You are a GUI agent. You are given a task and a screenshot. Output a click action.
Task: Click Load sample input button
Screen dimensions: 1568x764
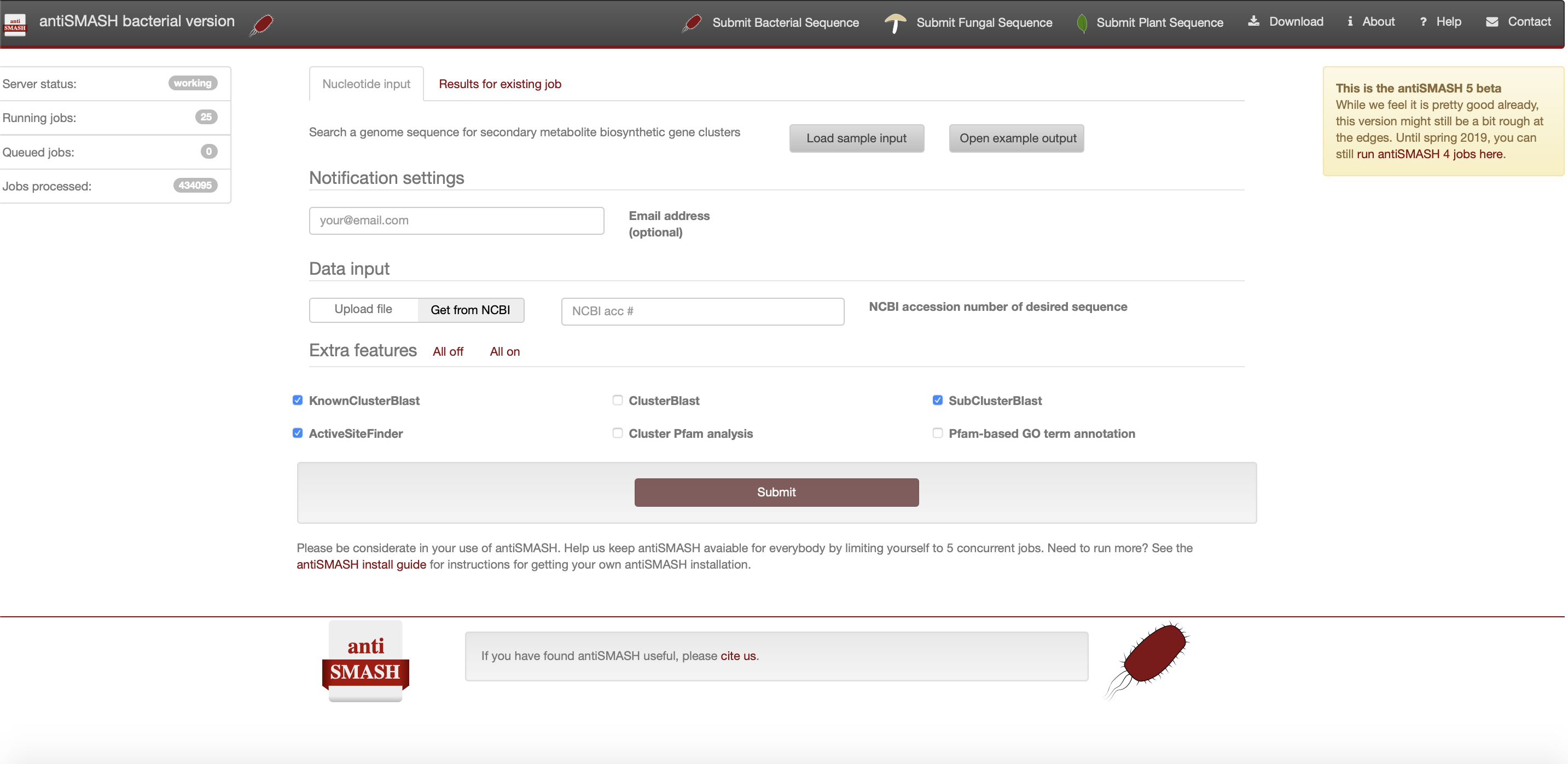coord(856,138)
